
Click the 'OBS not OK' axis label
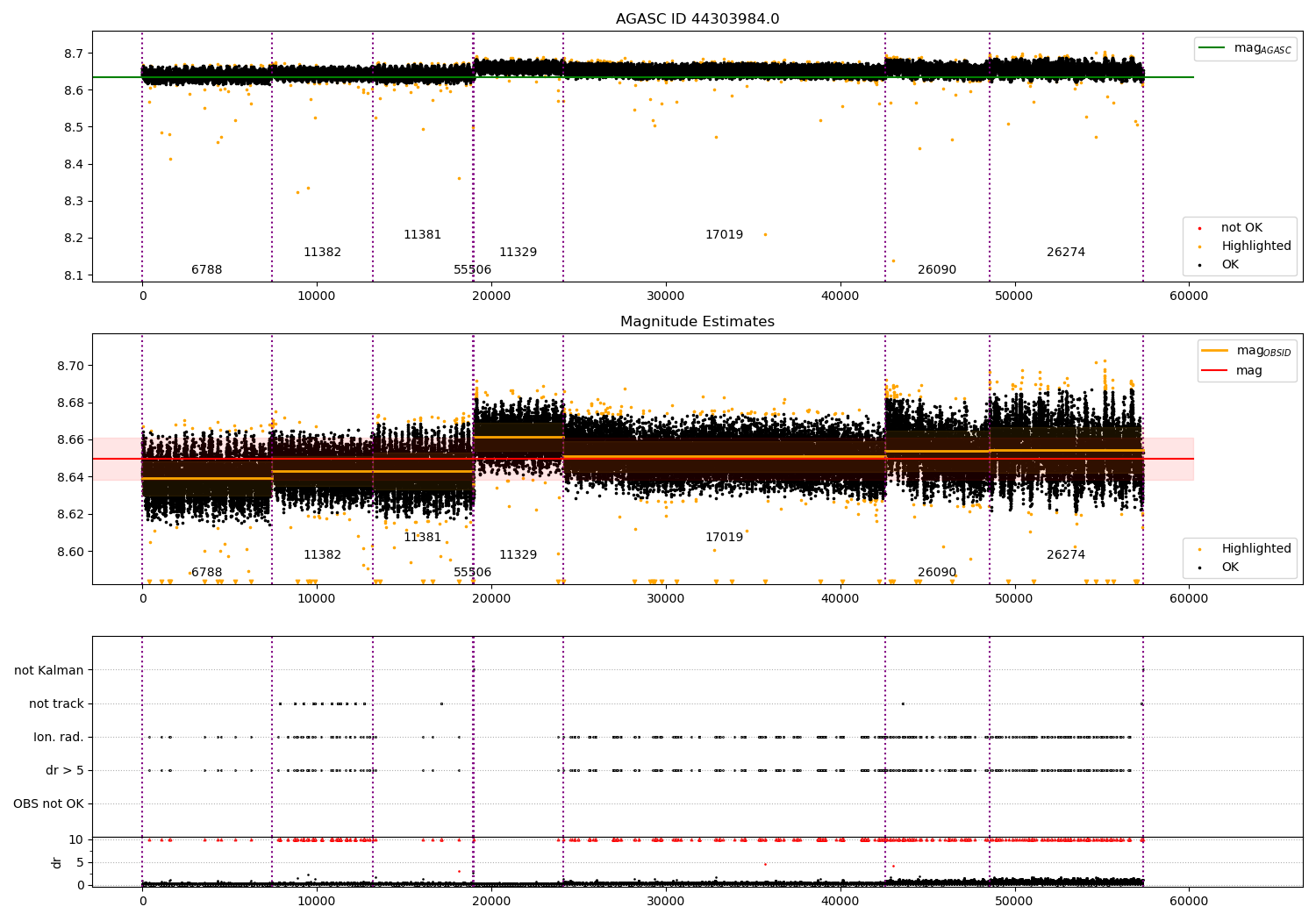48,804
